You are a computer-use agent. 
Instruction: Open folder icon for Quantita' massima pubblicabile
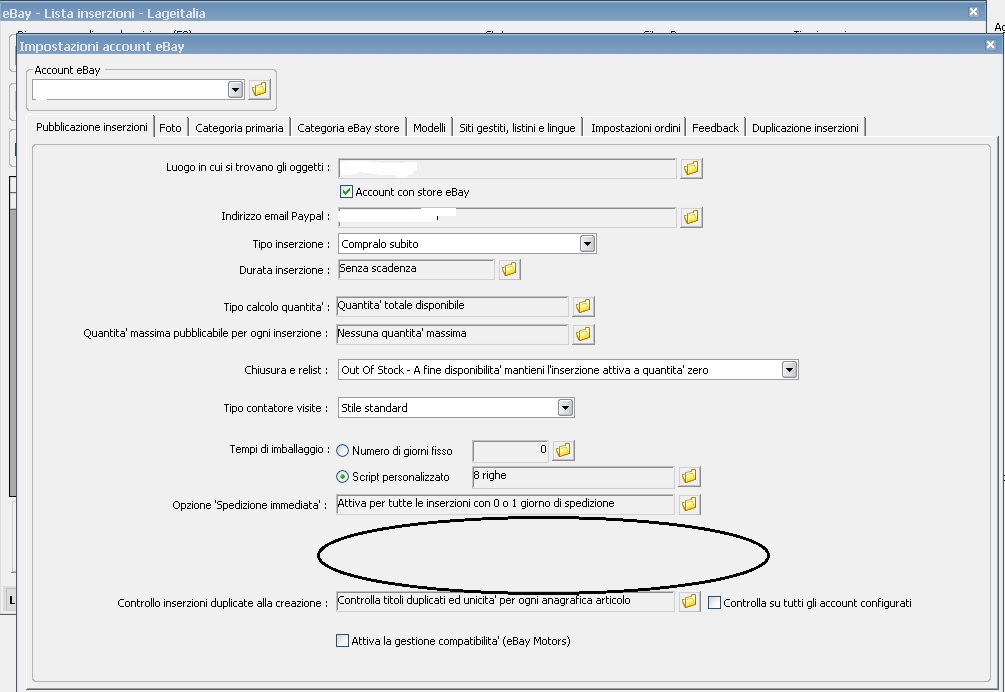coord(583,334)
